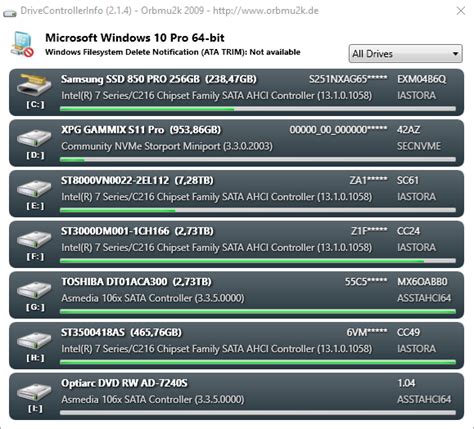Click the H: Intel SATA AHCI Controller text
Viewport: 474px width, 429px height.
(216, 349)
